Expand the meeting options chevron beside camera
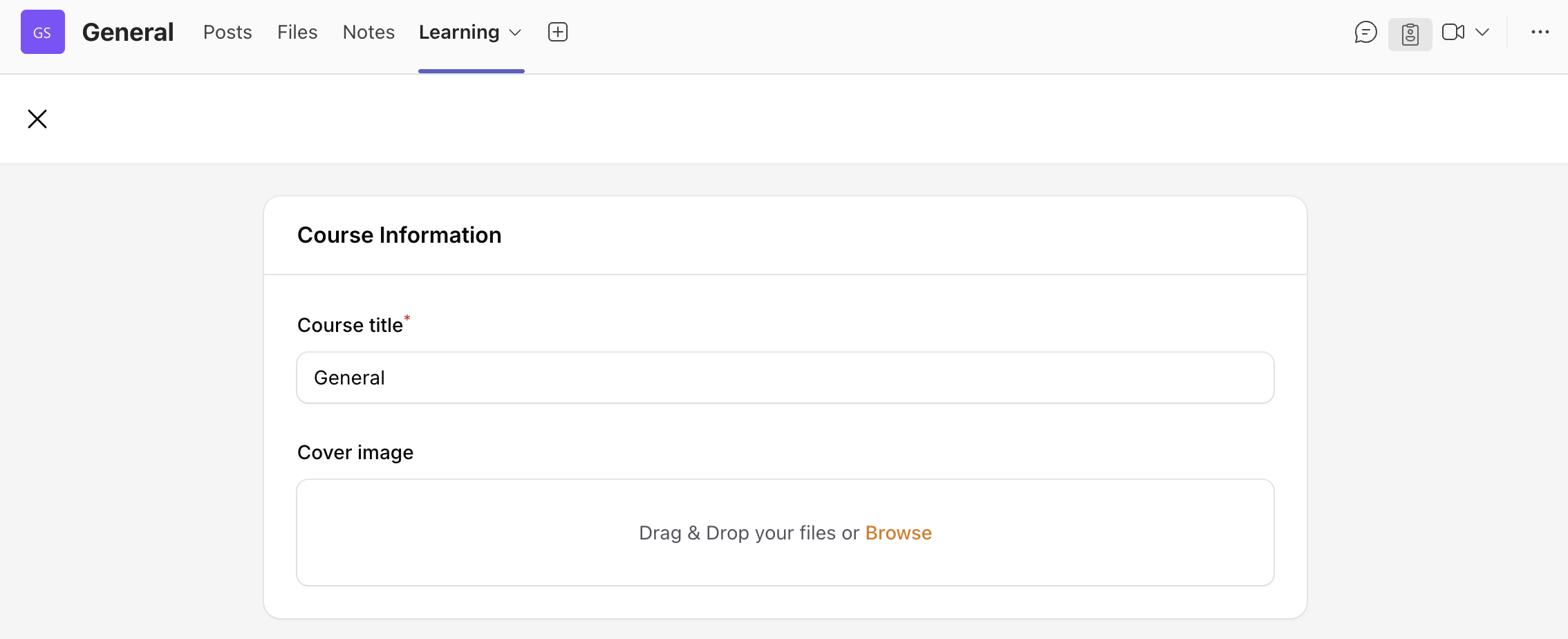Viewport: 1568px width, 639px height. (x=1482, y=32)
